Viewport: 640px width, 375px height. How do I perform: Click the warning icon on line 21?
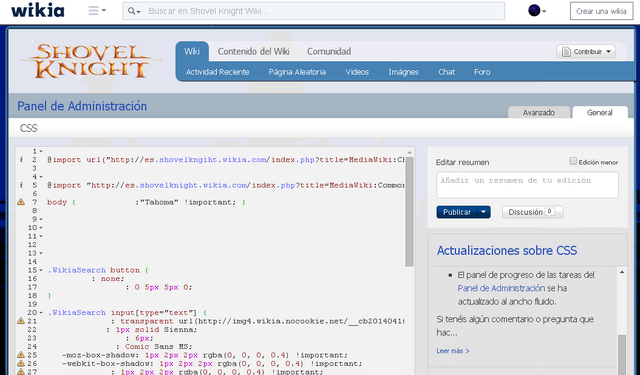pyautogui.click(x=21, y=321)
